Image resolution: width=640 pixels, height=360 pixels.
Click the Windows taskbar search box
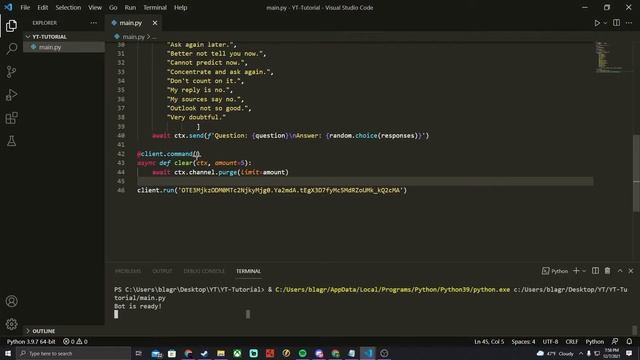click(73, 353)
